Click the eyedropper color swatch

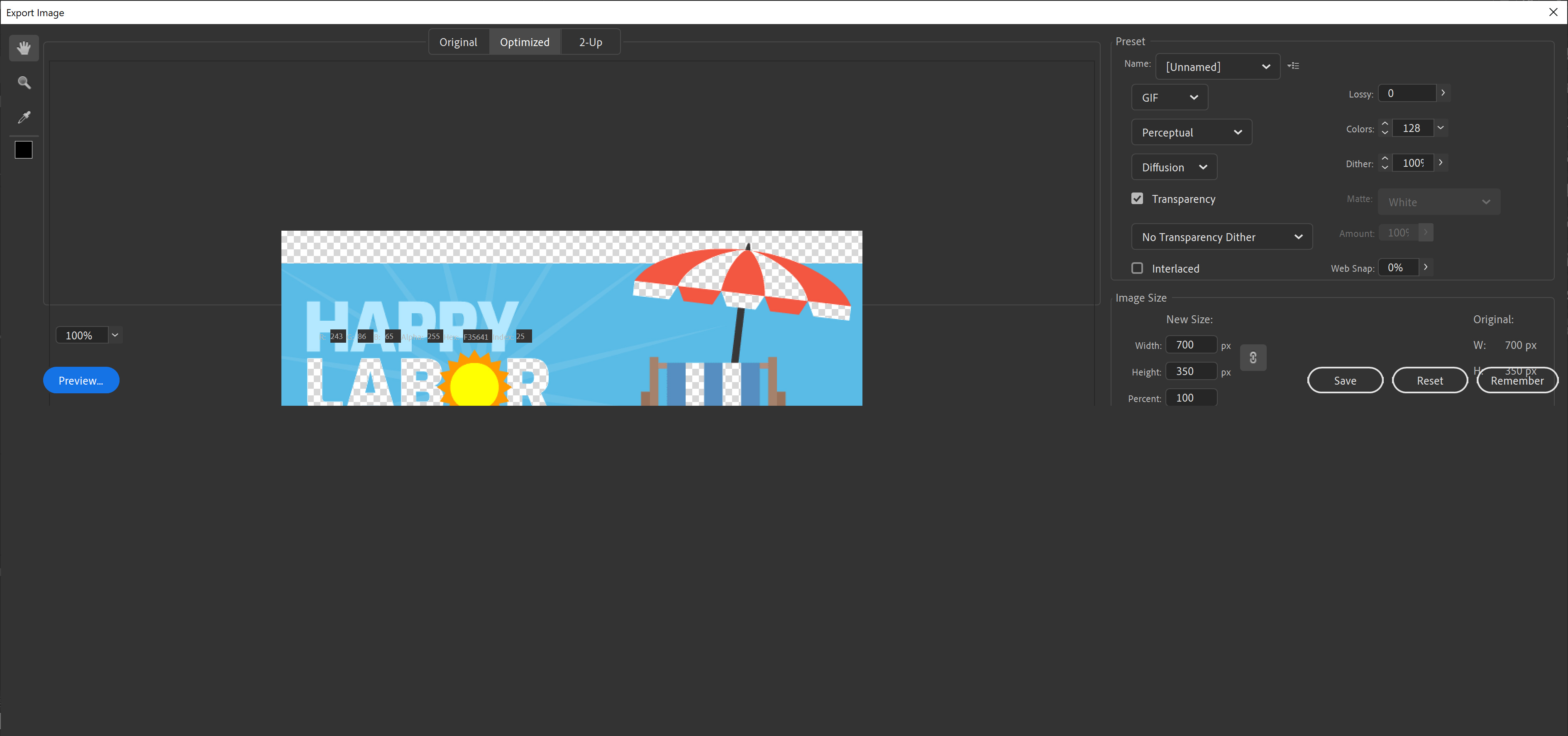click(x=24, y=150)
